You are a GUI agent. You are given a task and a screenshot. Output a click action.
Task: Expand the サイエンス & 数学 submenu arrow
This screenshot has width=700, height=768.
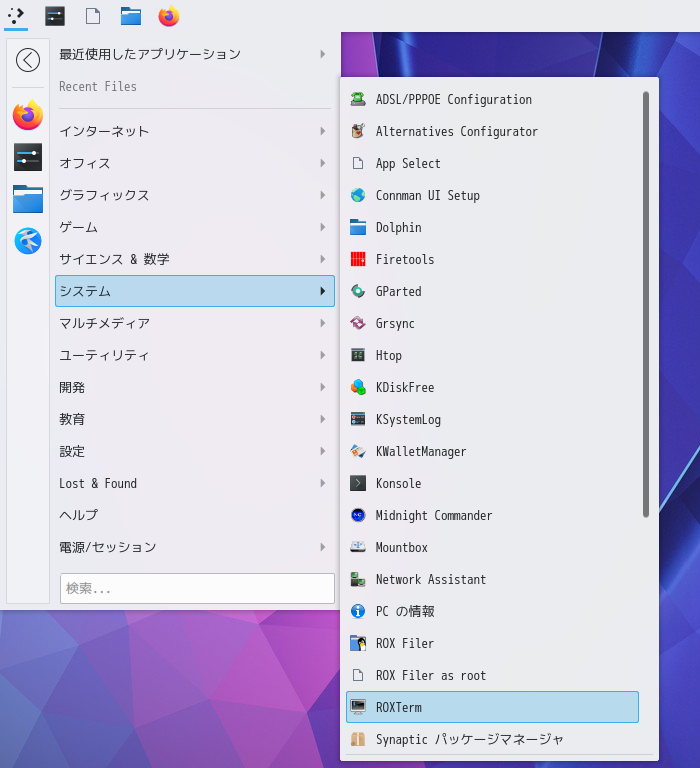pyautogui.click(x=323, y=259)
